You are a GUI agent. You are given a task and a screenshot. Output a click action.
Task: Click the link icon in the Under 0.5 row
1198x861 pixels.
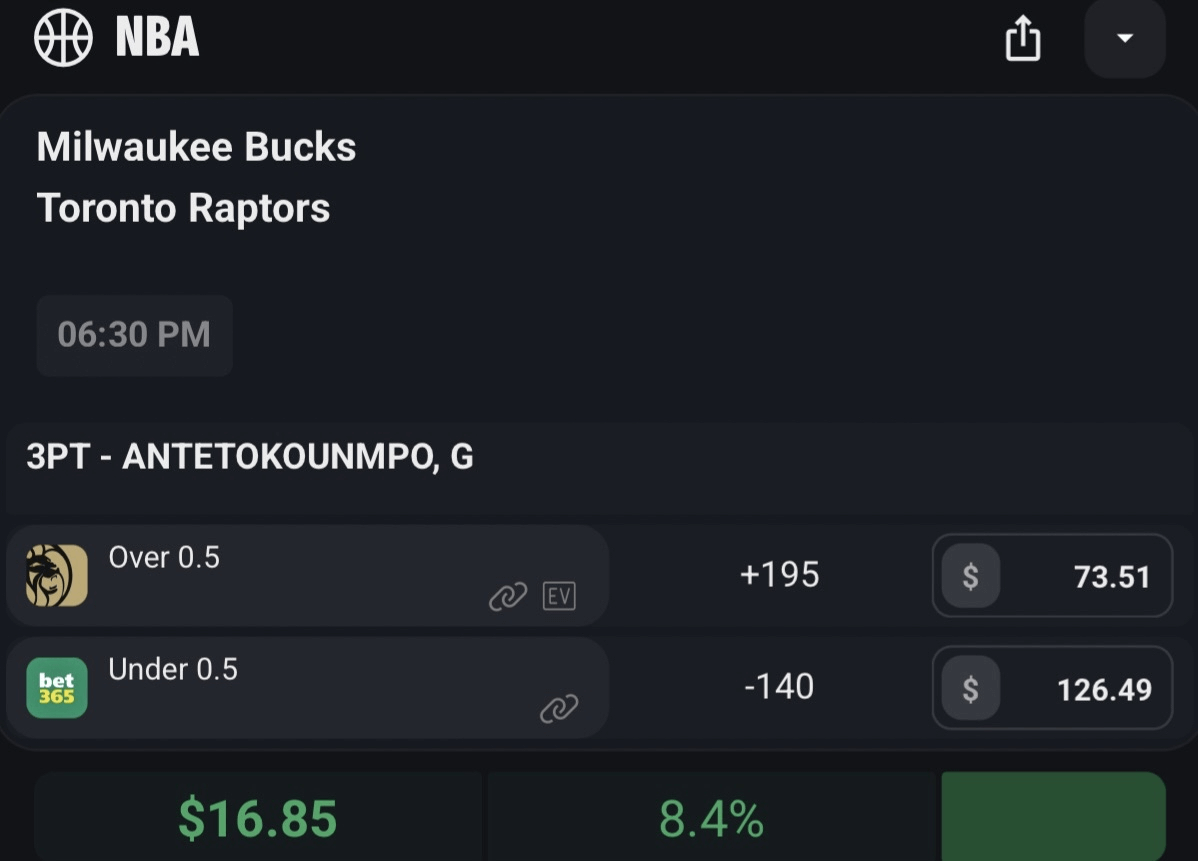click(559, 709)
